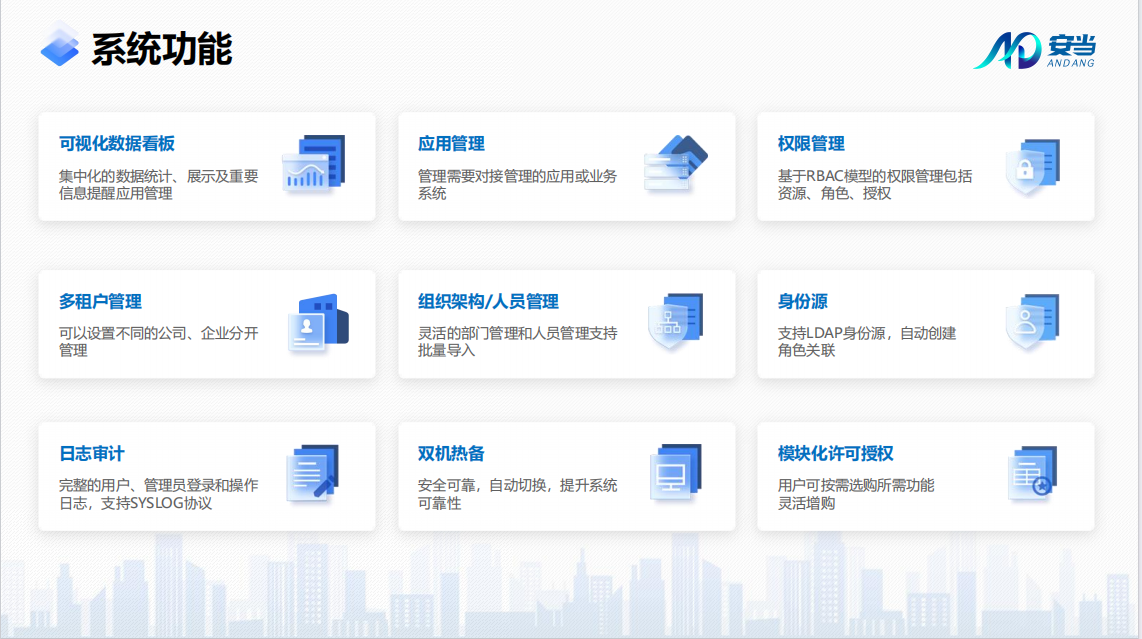Select the 组织架构/人员管理 heading
This screenshot has height=639, width=1142.
coord(488,301)
